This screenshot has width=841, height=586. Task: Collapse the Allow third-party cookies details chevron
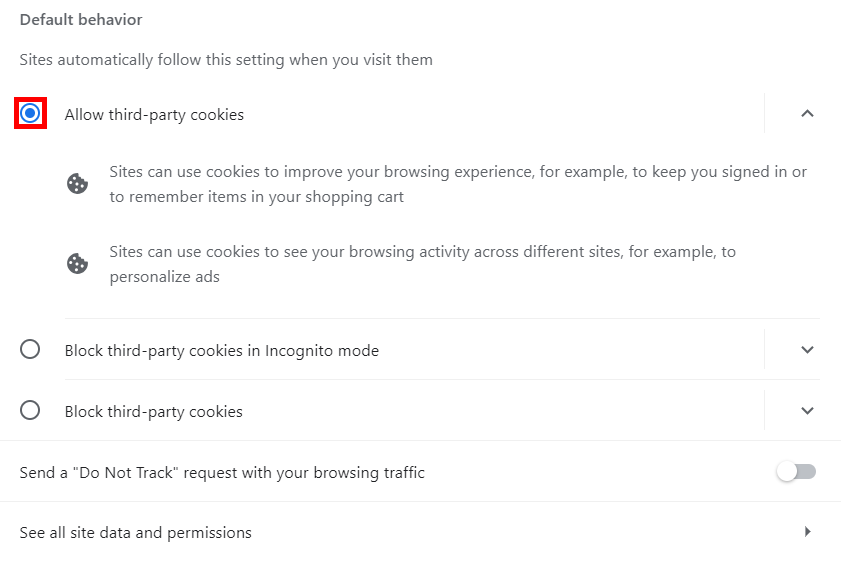pos(807,114)
